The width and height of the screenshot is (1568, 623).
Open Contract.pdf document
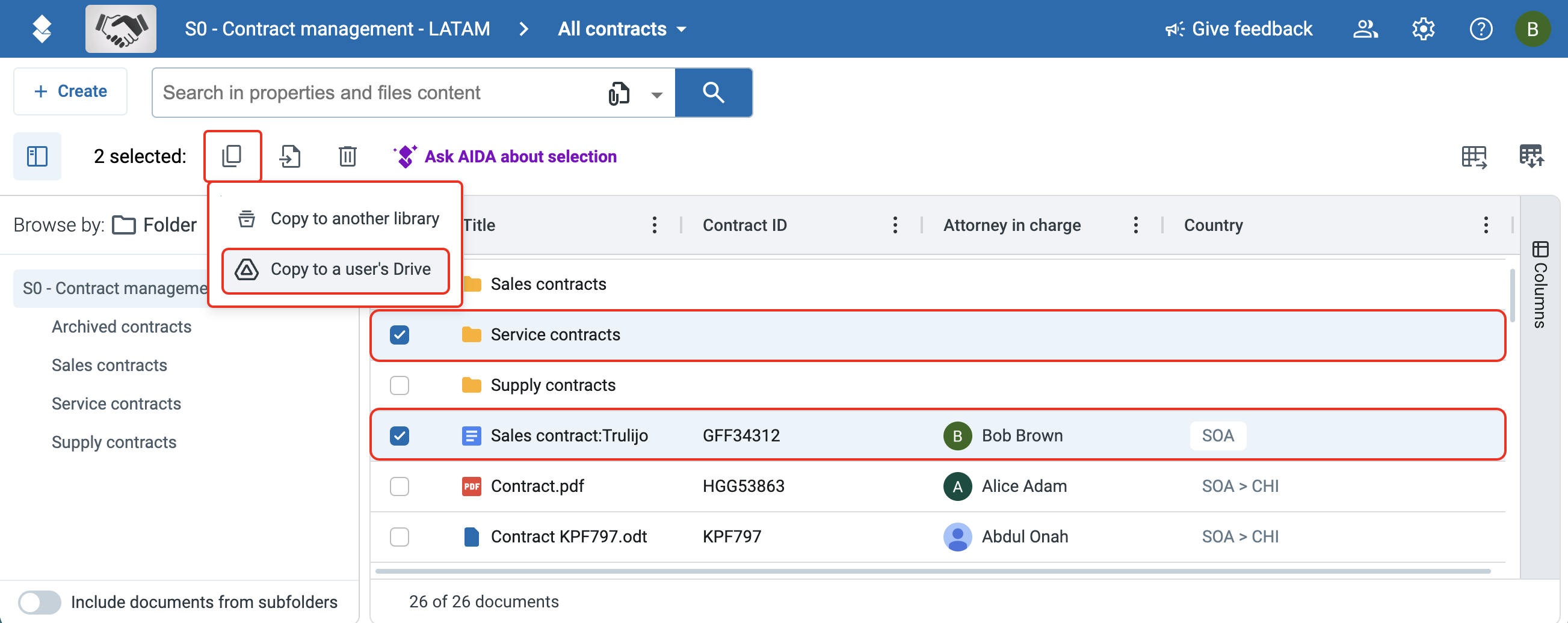(x=537, y=486)
